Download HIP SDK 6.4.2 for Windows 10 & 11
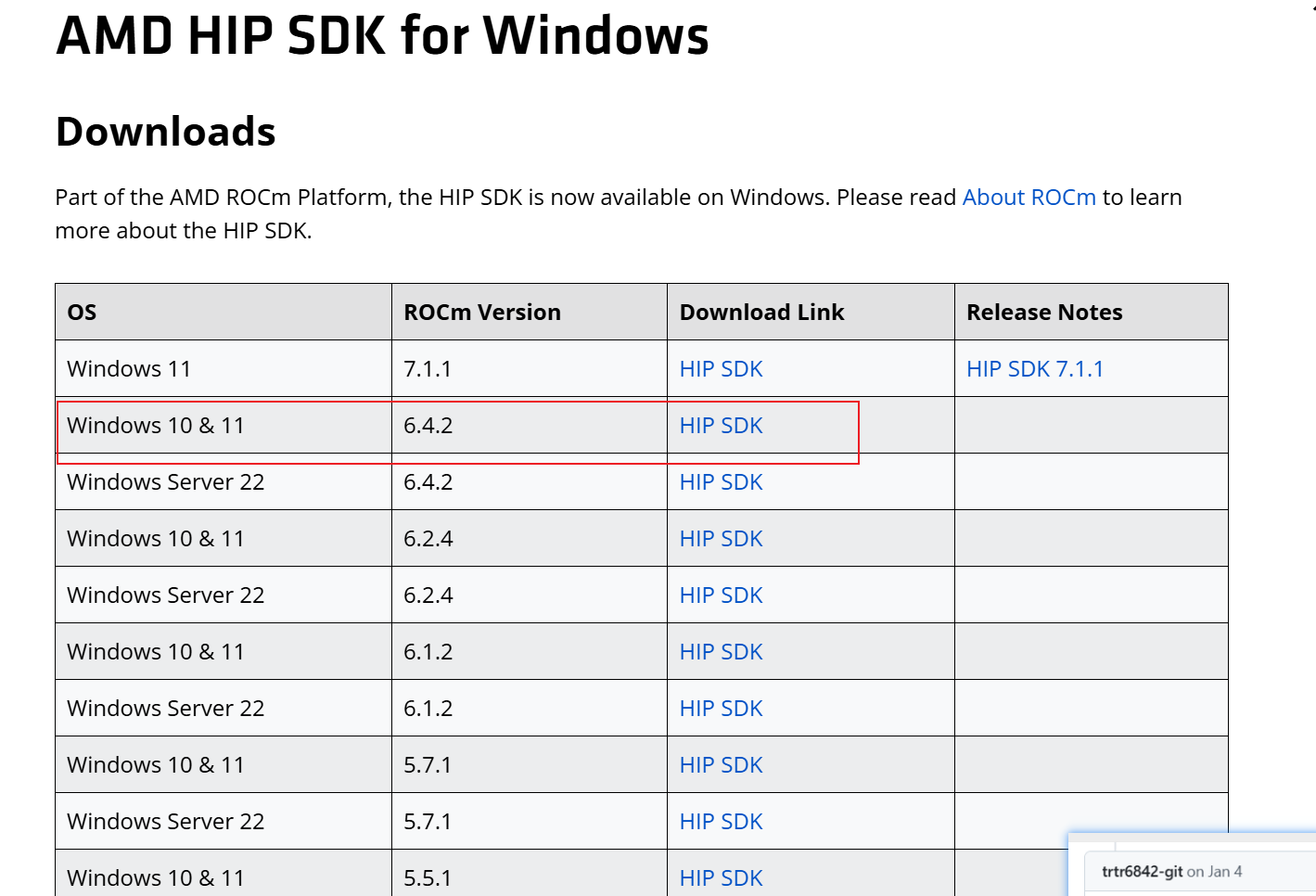 click(x=721, y=426)
